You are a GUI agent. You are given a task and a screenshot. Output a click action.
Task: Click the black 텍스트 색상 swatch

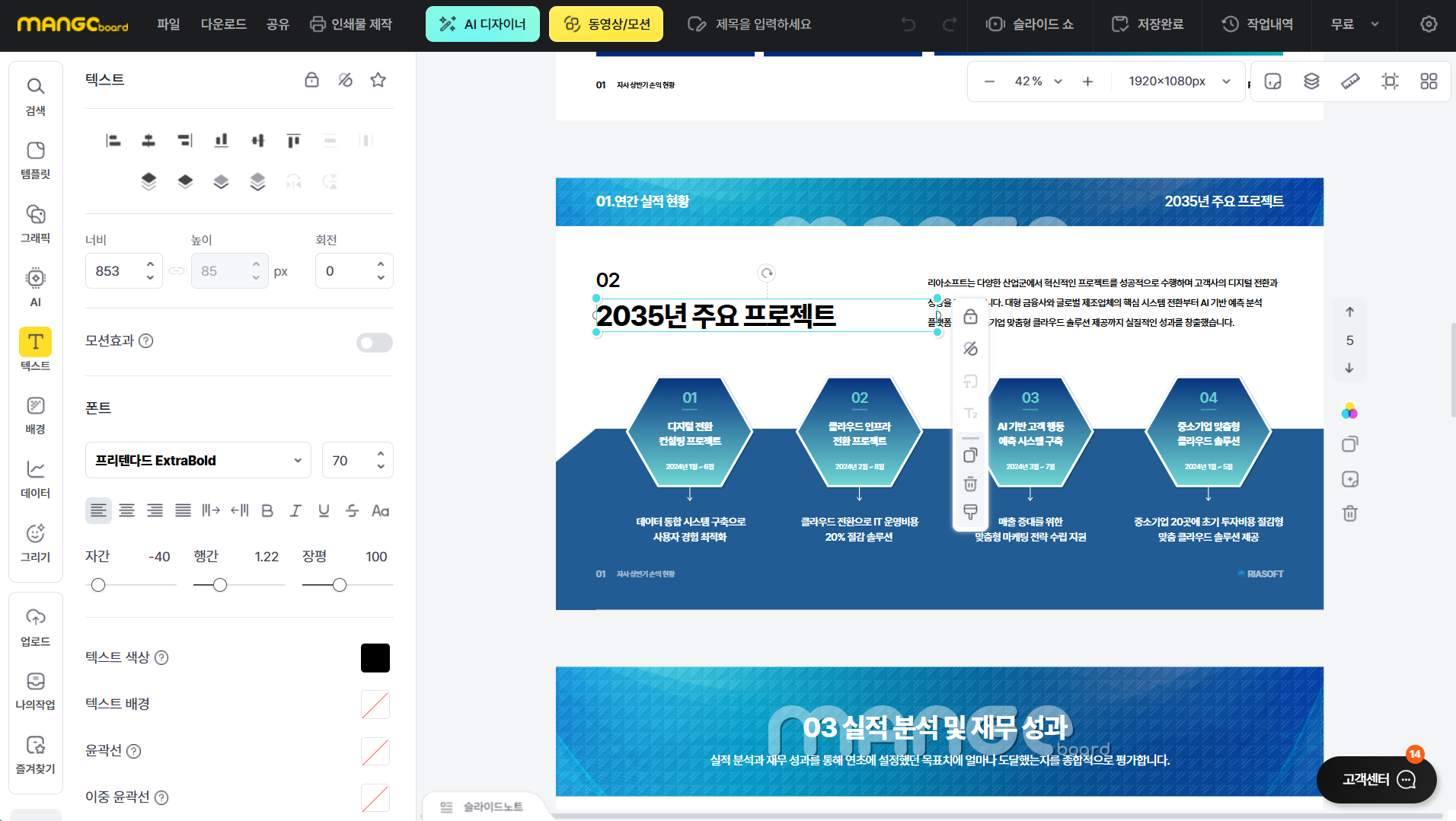click(375, 658)
